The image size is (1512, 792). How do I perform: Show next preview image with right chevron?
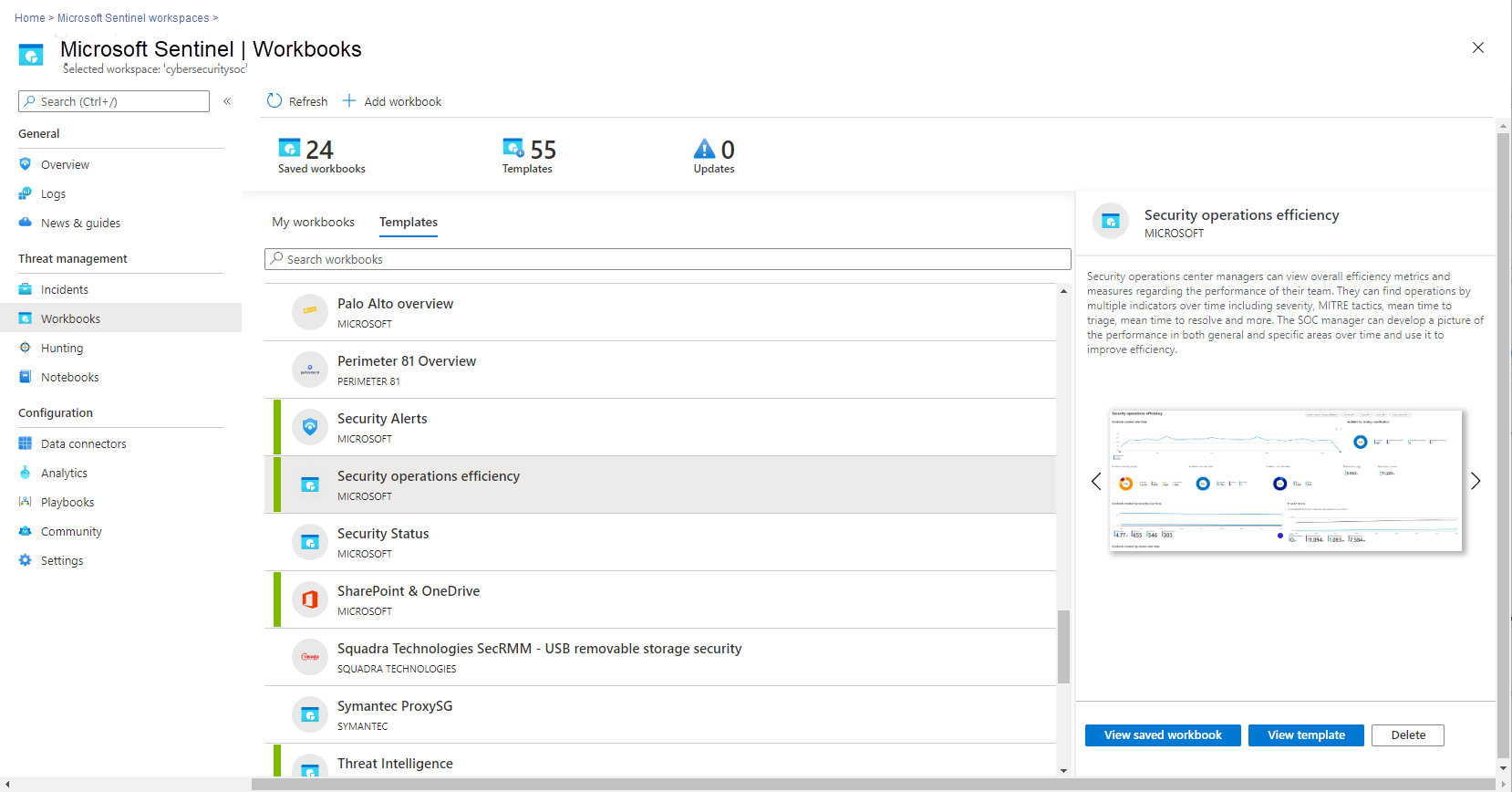pyautogui.click(x=1476, y=481)
